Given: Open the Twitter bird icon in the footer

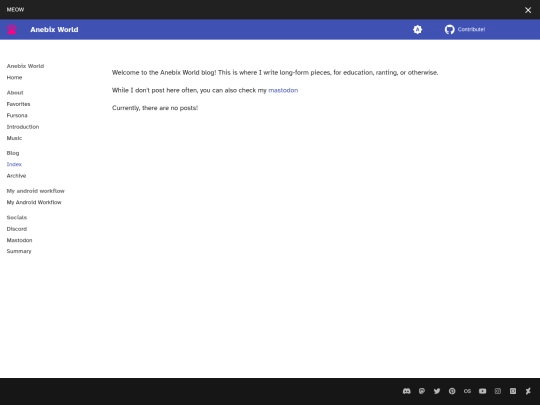Looking at the screenshot, I should click(x=437, y=391).
